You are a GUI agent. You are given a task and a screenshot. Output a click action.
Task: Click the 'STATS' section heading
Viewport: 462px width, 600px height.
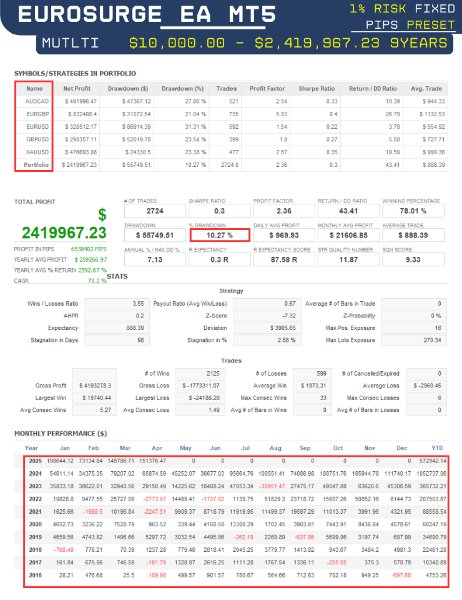(117, 276)
